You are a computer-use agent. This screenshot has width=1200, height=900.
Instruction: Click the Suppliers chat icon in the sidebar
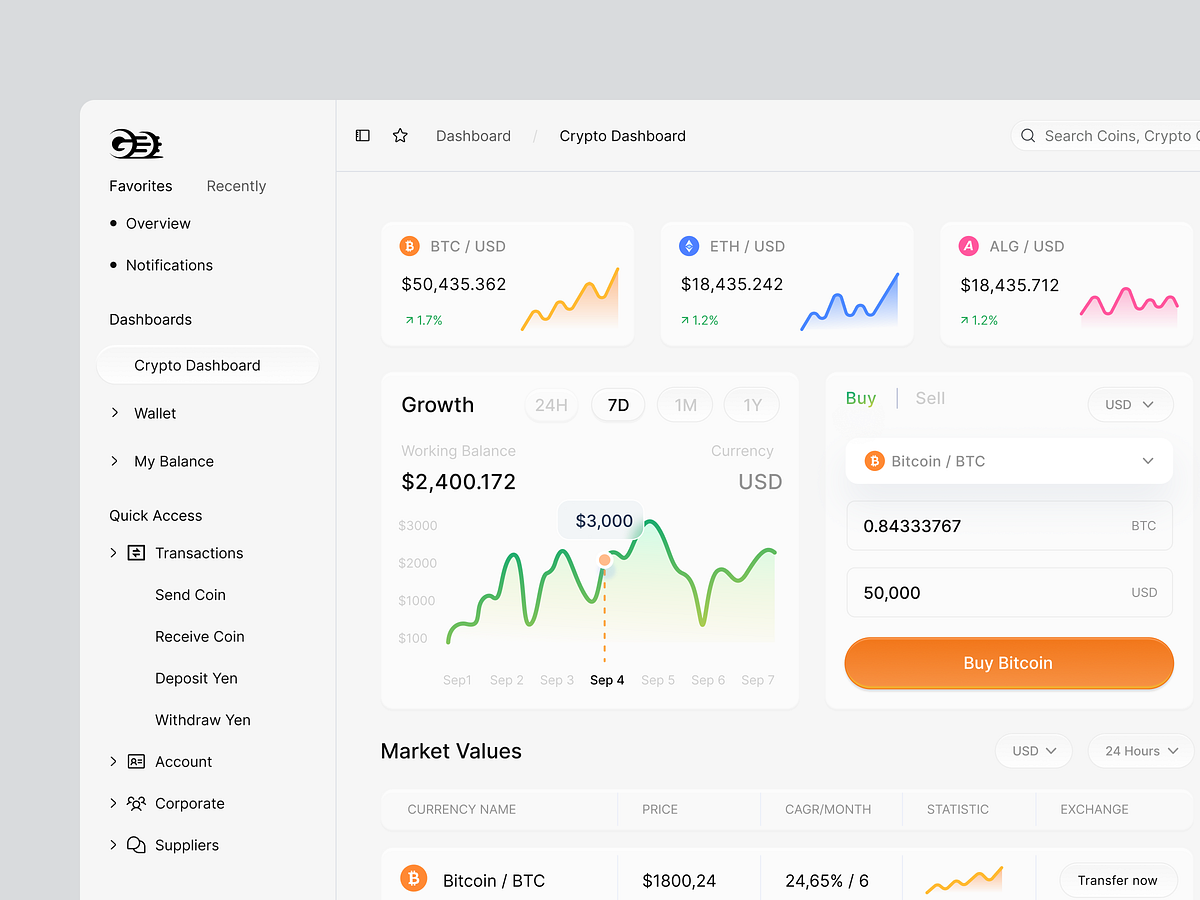click(135, 845)
